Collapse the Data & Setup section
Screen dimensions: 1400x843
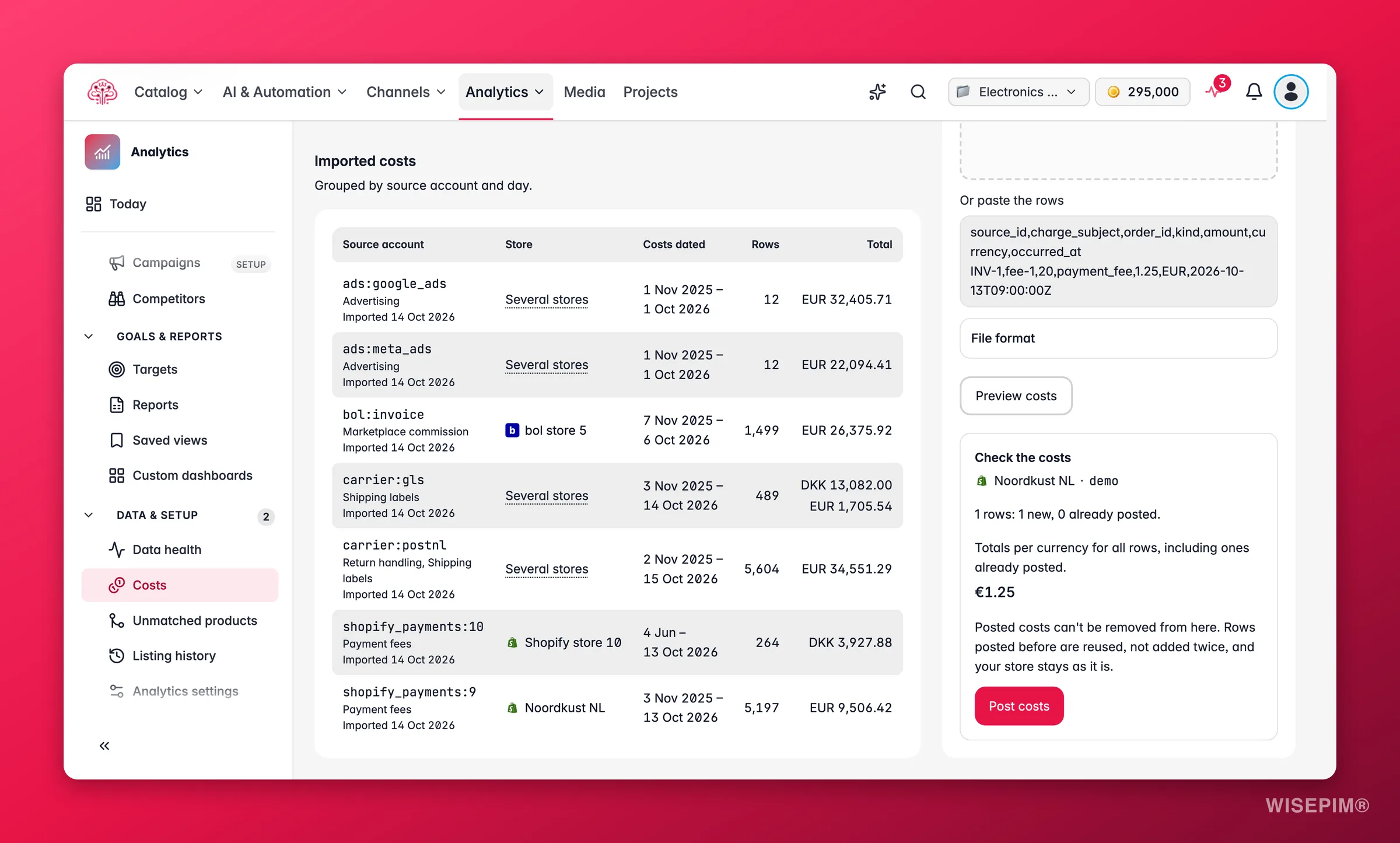[89, 515]
